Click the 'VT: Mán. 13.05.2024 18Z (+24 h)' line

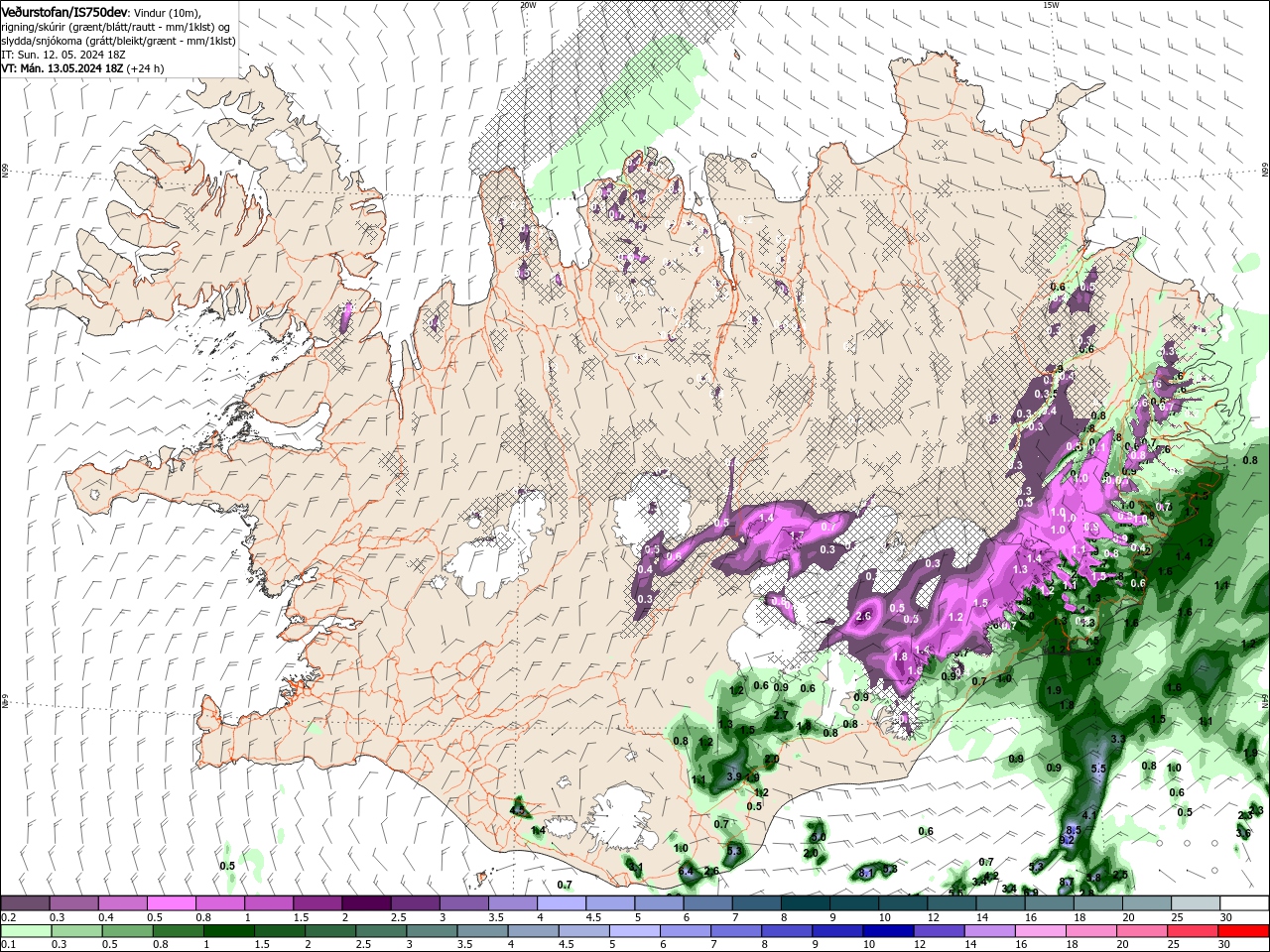pyautogui.click(x=82, y=68)
